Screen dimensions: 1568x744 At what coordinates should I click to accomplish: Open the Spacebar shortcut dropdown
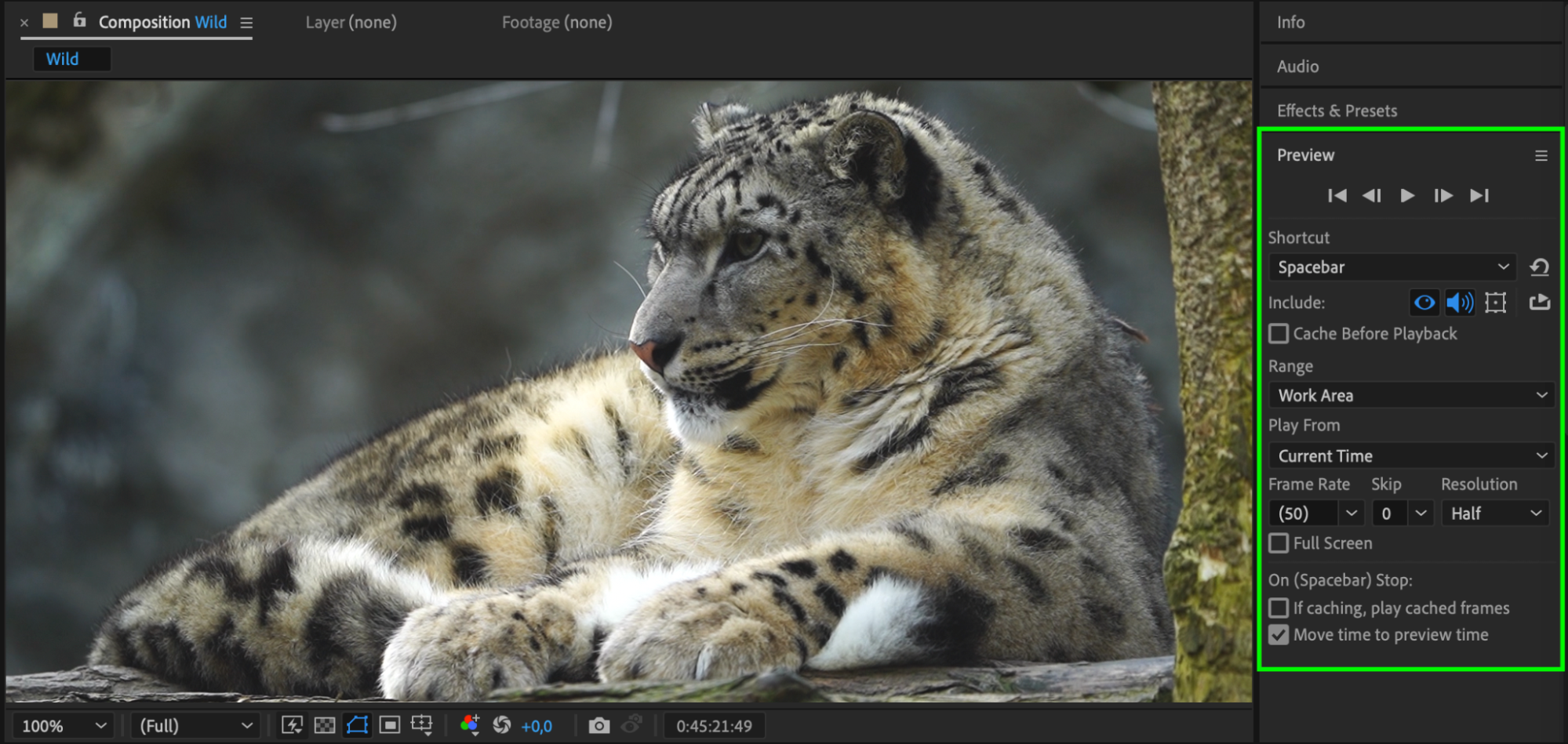click(1392, 267)
